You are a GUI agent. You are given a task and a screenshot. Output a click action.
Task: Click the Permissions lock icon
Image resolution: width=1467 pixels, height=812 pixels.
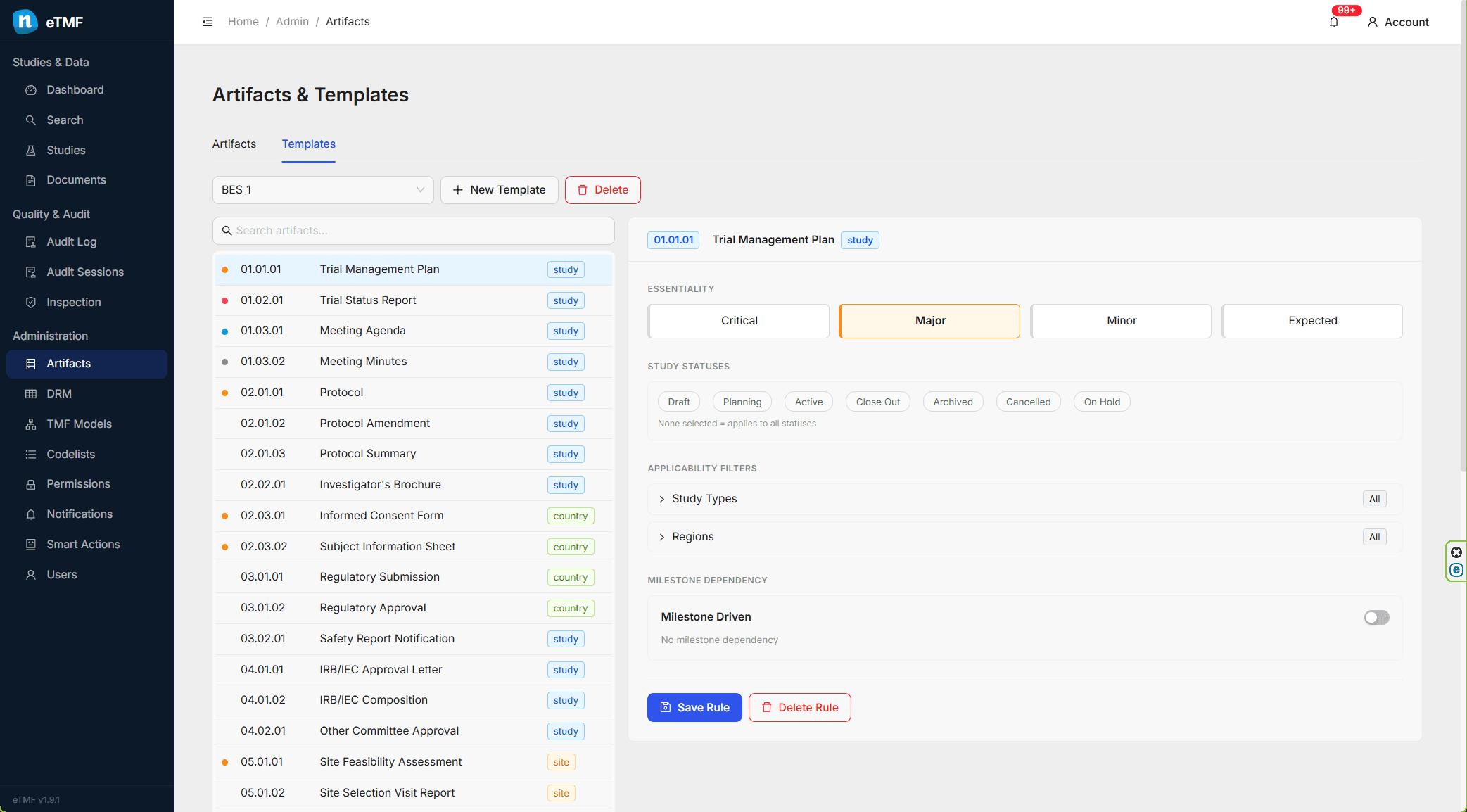pos(31,484)
